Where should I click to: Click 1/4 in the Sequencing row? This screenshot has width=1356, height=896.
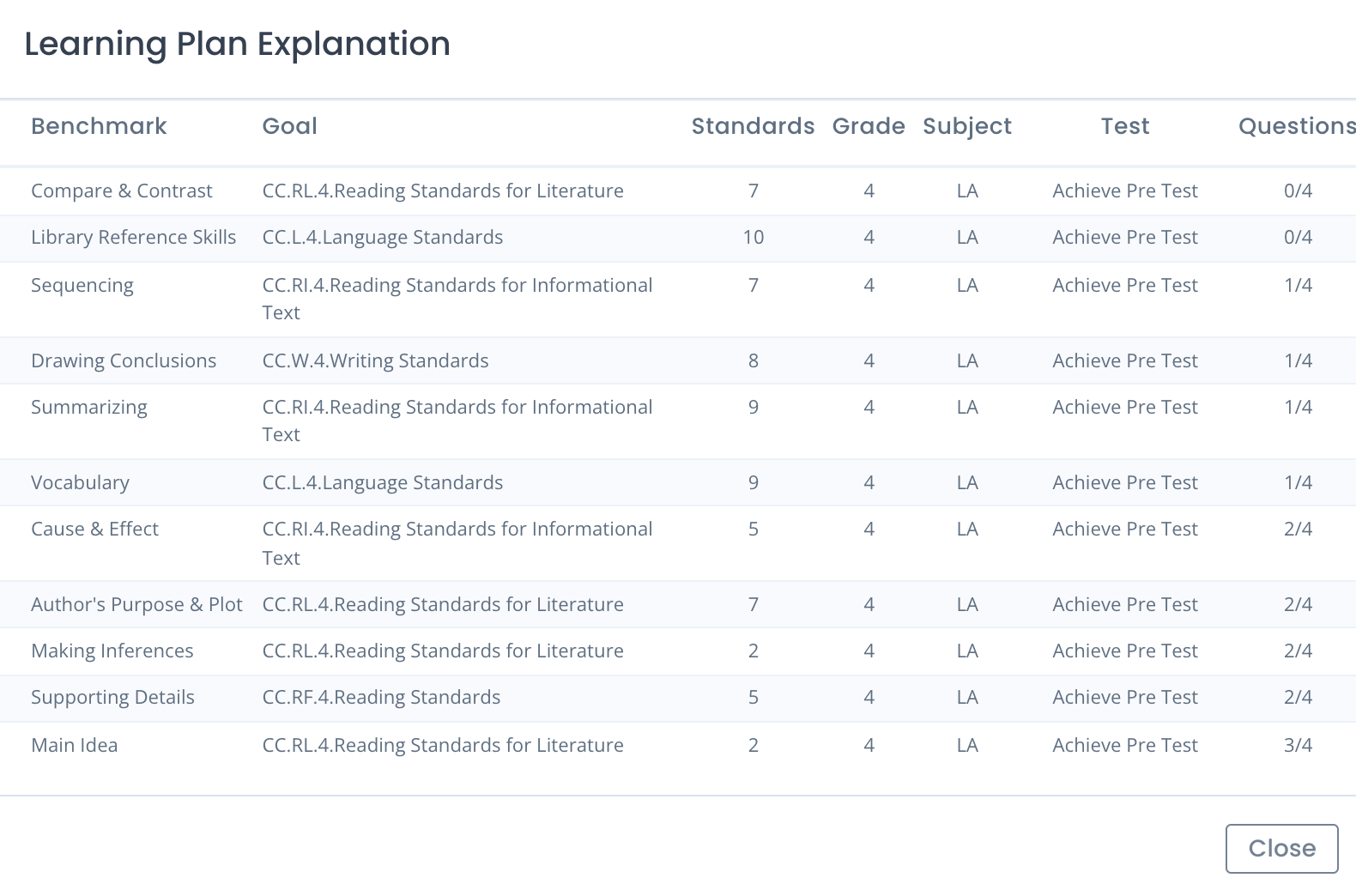tap(1298, 285)
